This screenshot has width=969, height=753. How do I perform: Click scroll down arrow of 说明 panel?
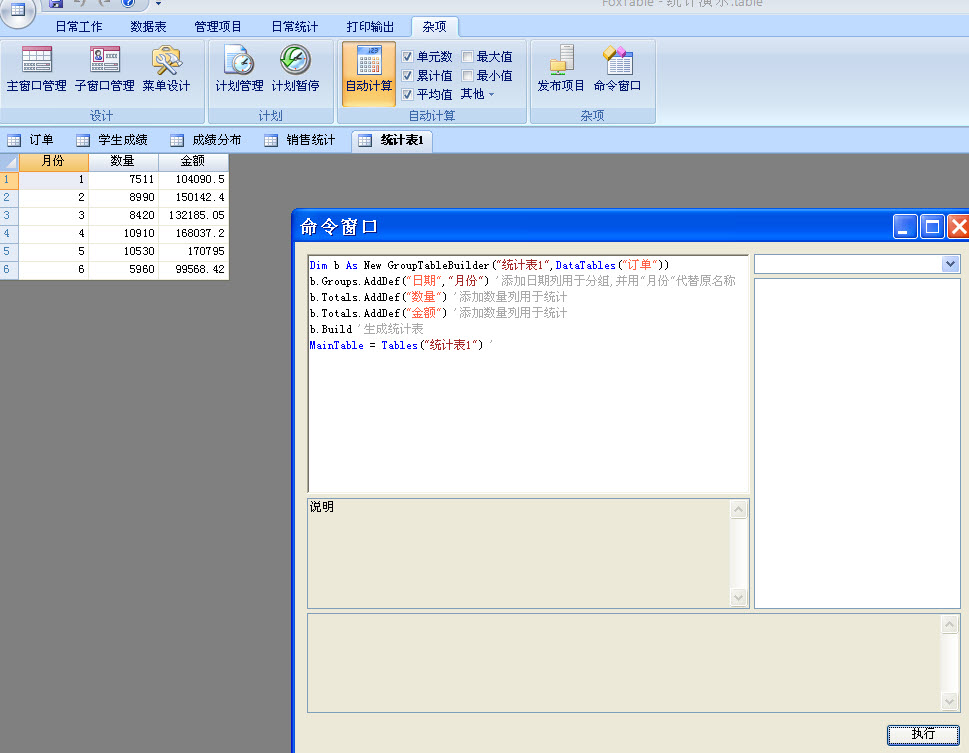(x=738, y=597)
